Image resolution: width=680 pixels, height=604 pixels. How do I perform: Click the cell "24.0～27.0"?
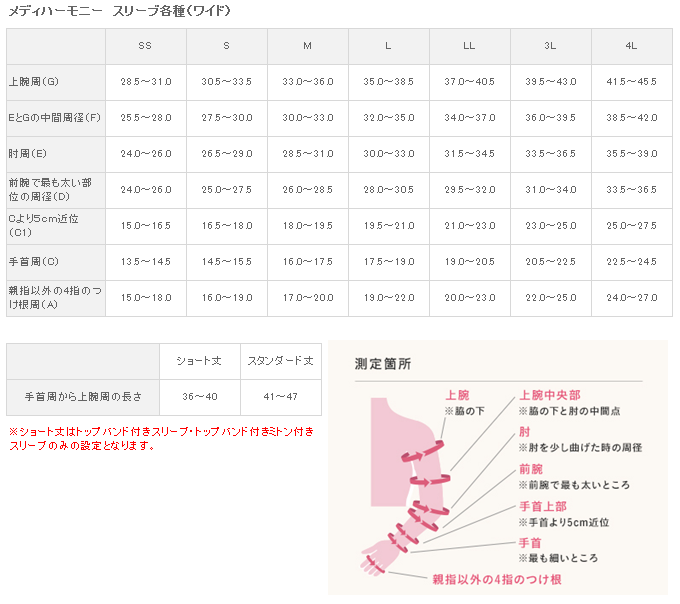point(632,297)
